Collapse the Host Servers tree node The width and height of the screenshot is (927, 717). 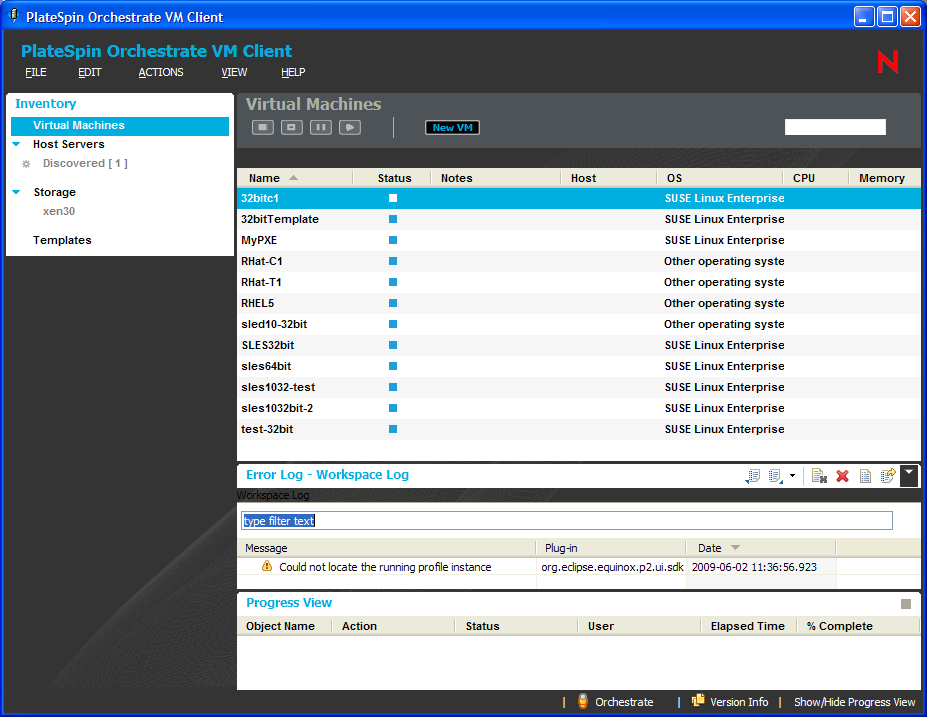pyautogui.click(x=17, y=144)
